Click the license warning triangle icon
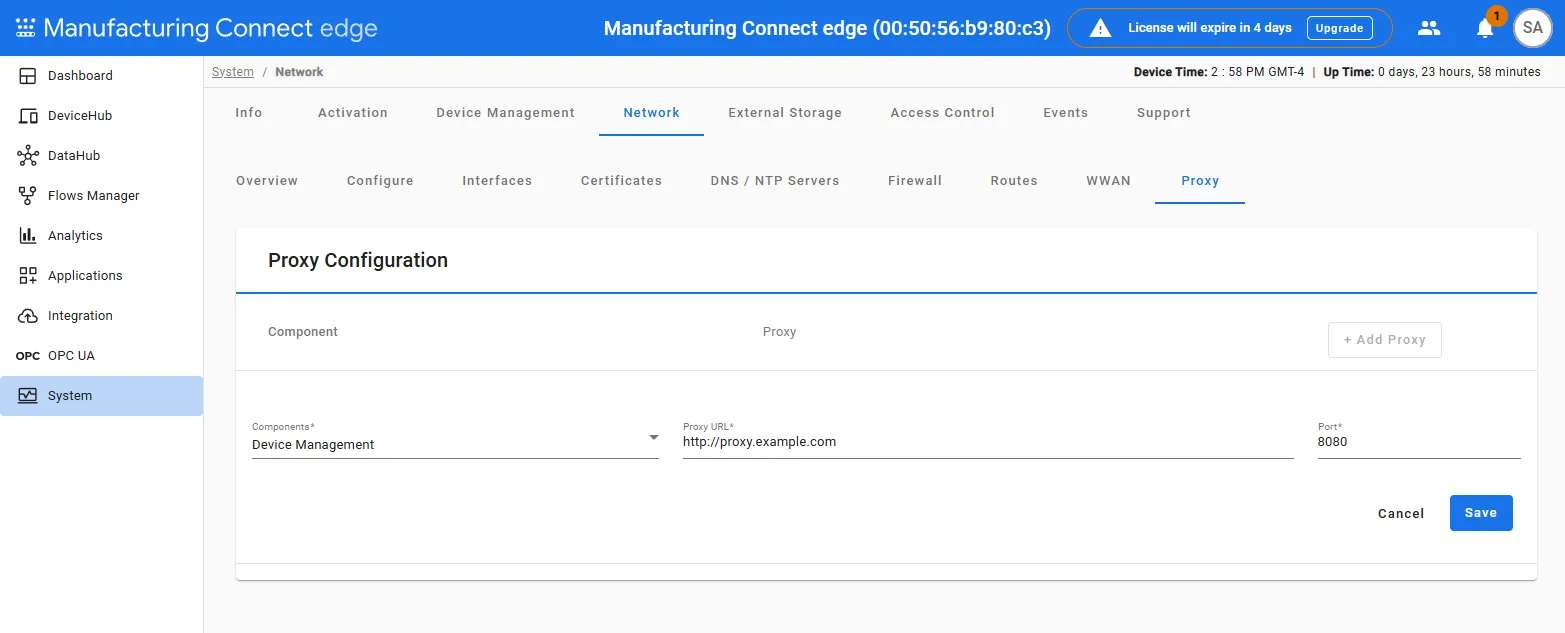 (1100, 28)
